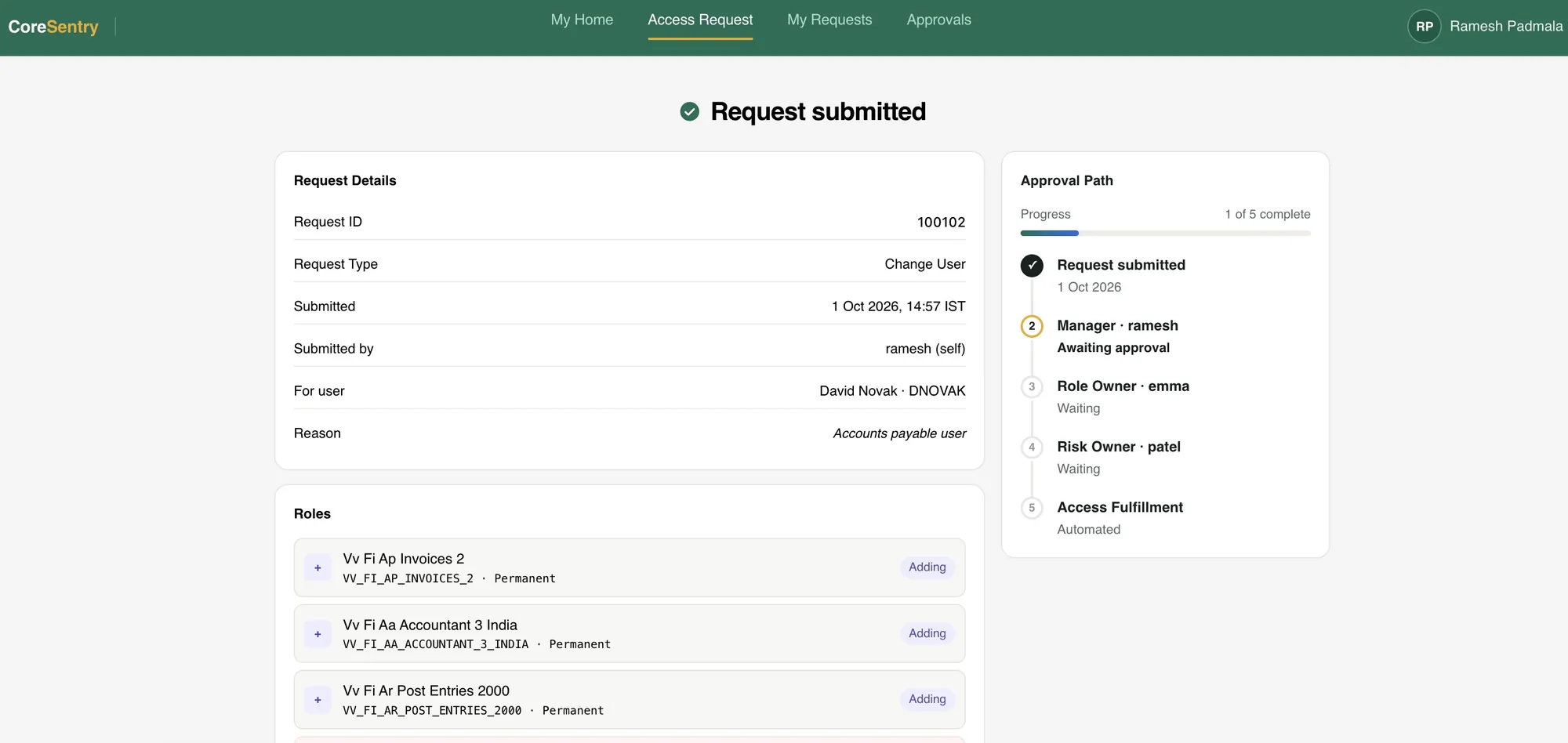Image resolution: width=1568 pixels, height=743 pixels.
Task: Click the Change User request type value
Action: click(x=925, y=265)
